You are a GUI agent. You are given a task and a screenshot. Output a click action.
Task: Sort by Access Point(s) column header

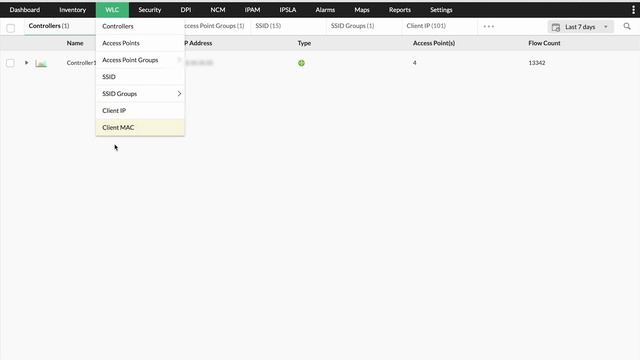coord(434,43)
